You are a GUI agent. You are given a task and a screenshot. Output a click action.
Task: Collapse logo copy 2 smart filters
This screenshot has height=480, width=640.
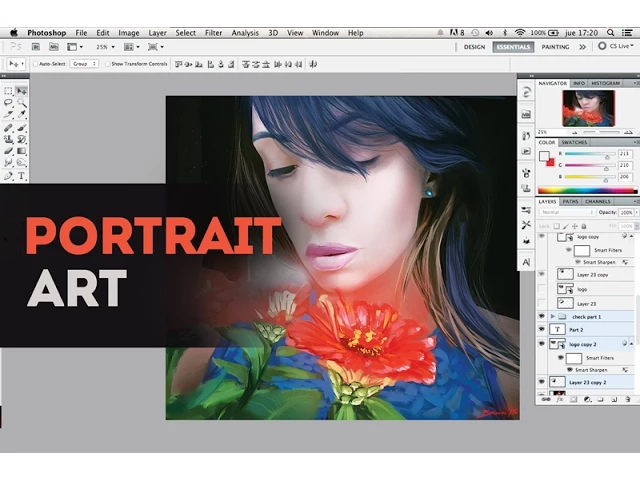click(x=631, y=344)
